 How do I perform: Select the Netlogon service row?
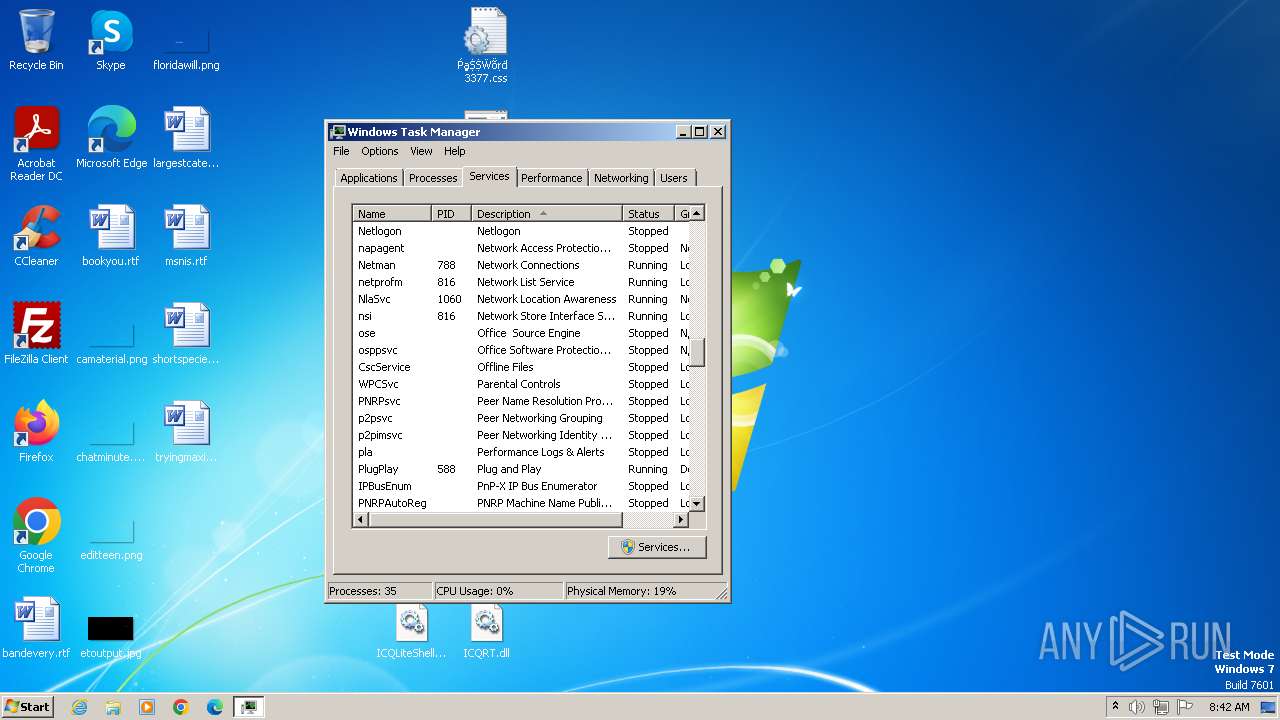[x=521, y=231]
